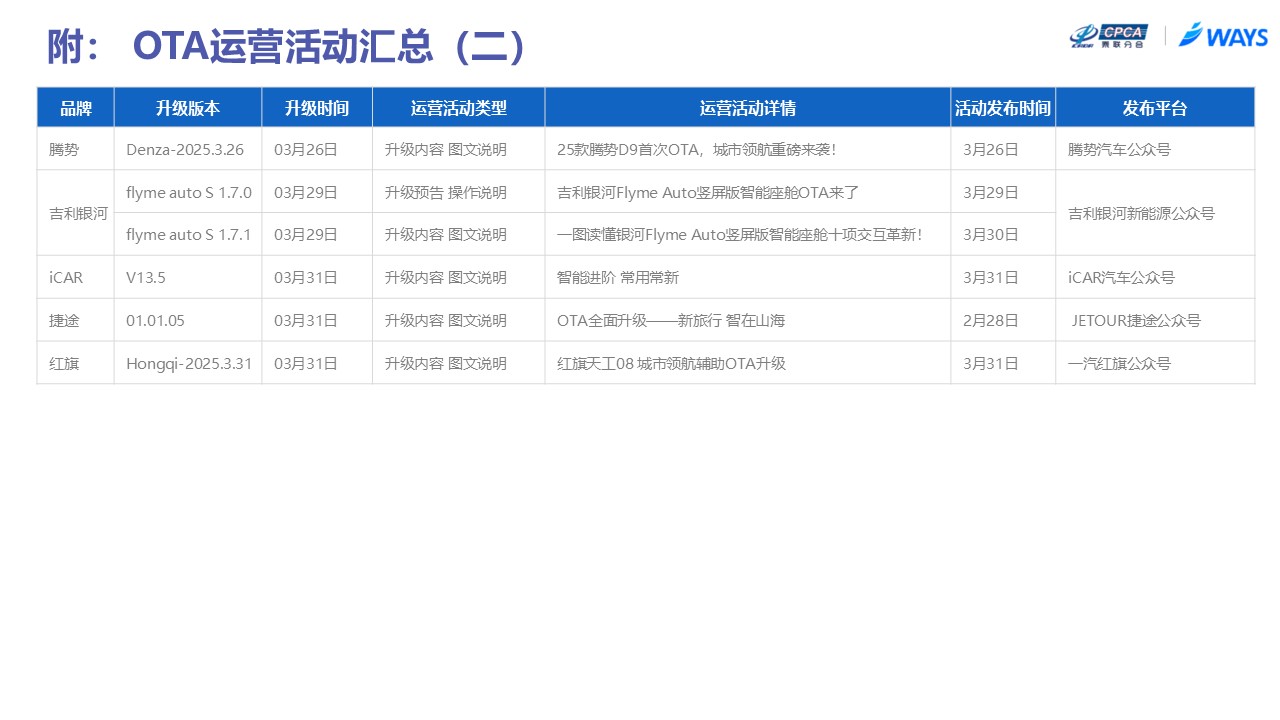Select the 03月26日 upgrade time cell
1280x720 pixels.
(x=317, y=149)
